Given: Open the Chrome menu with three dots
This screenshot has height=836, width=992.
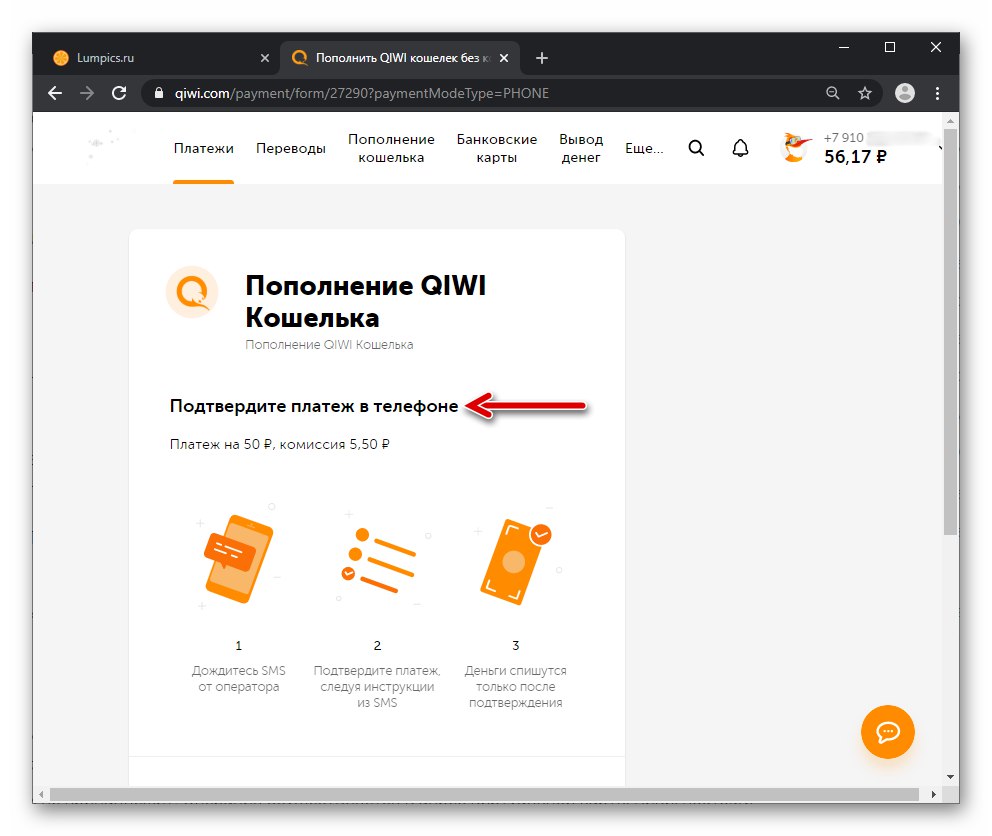Looking at the screenshot, I should pos(937,93).
